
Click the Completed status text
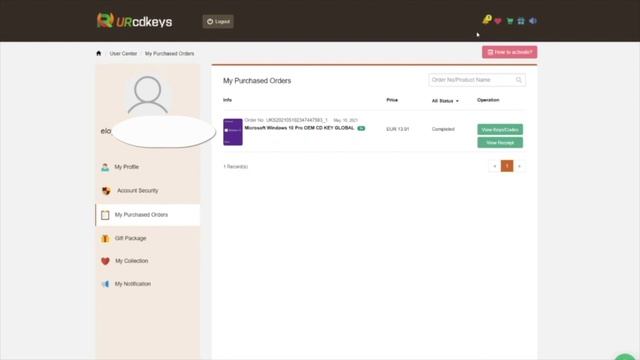(x=443, y=129)
